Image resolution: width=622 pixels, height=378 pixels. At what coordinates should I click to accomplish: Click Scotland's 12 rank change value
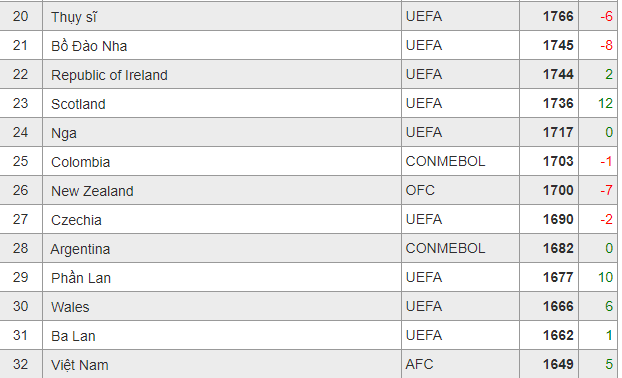click(x=605, y=103)
